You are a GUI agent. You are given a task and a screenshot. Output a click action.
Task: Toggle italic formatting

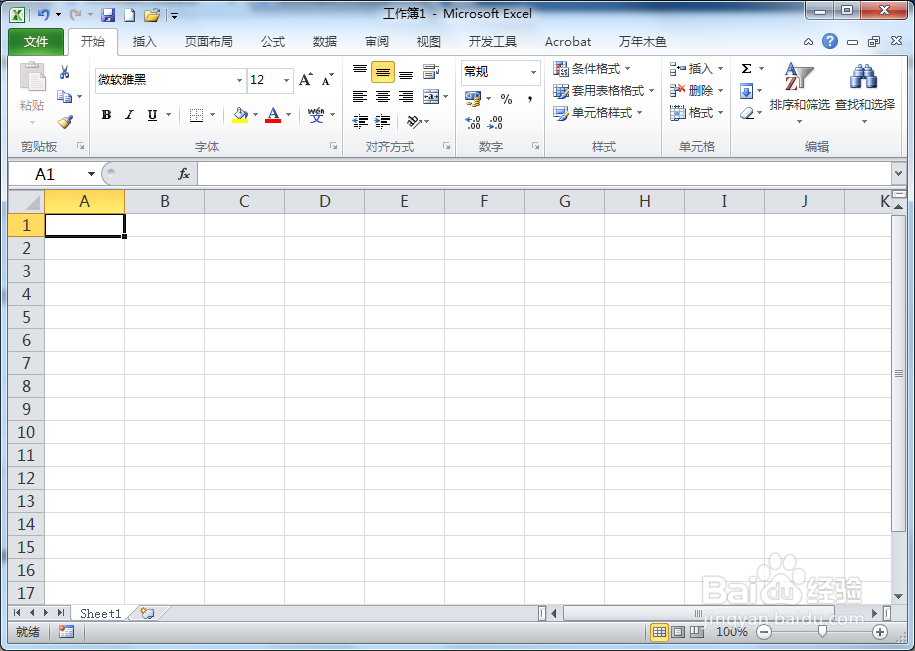click(x=129, y=115)
